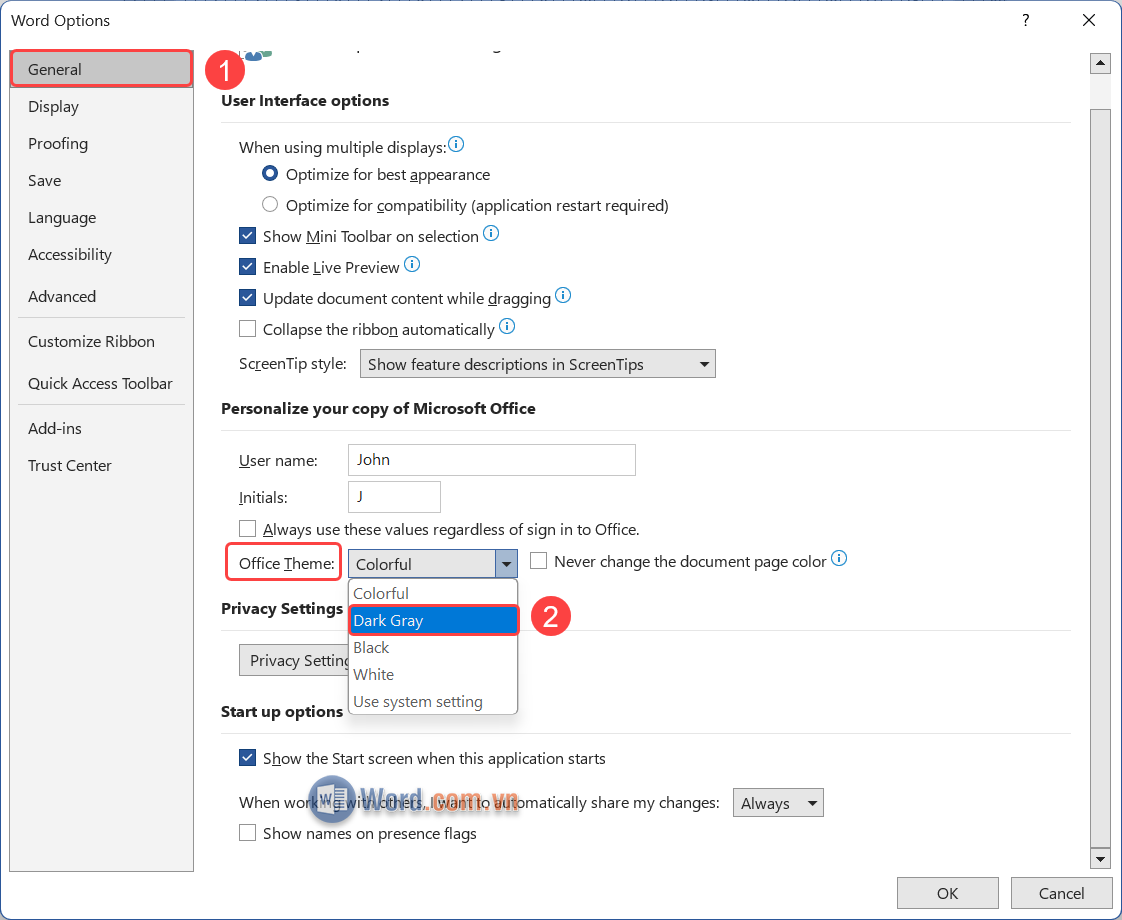This screenshot has width=1122, height=920.
Task: Check Collapse the ribbon automatically
Action: 248,329
